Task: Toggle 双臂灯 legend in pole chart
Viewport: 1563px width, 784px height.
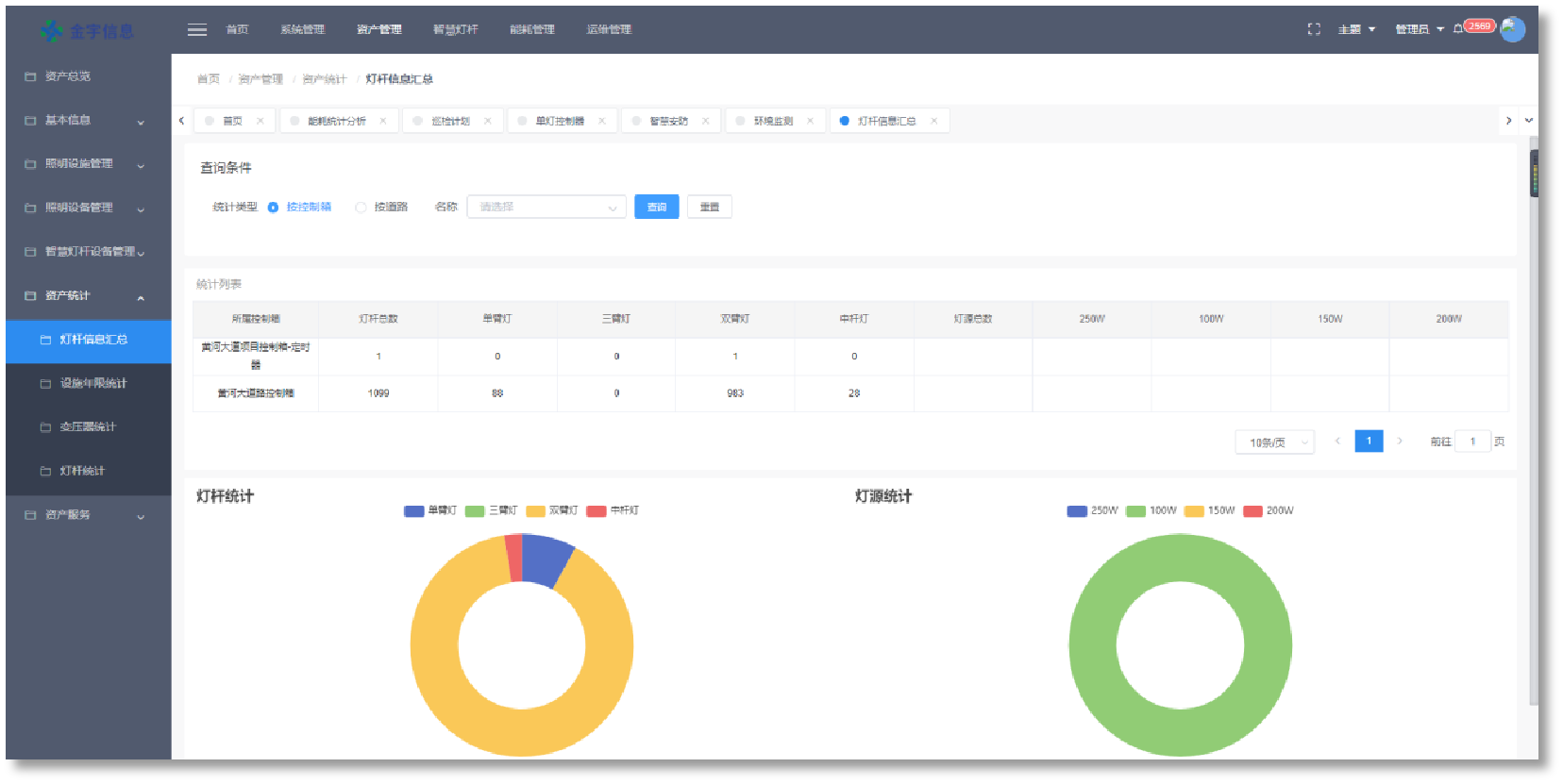Action: (x=552, y=510)
